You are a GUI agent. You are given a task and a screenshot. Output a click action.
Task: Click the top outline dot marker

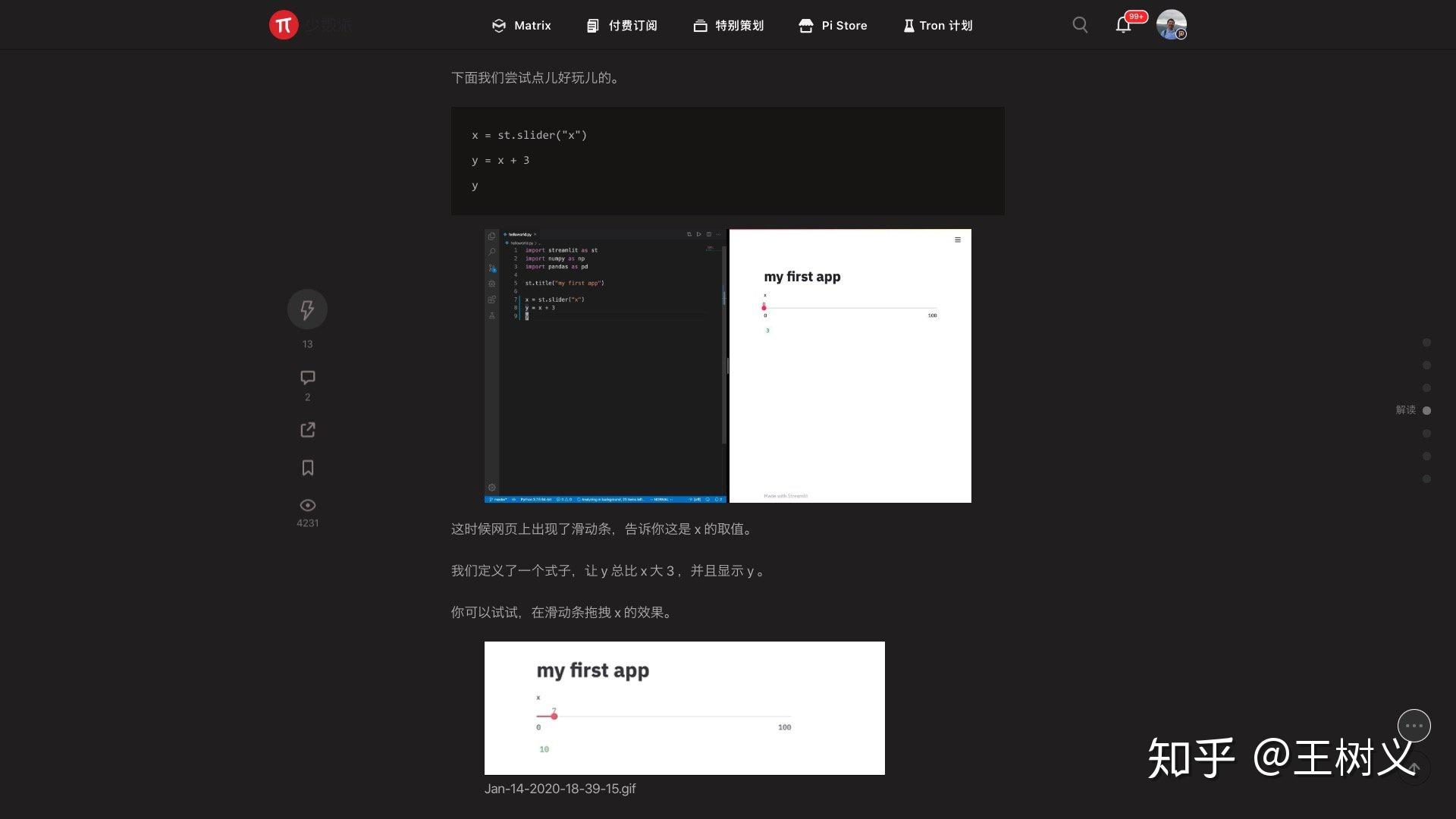1426,343
